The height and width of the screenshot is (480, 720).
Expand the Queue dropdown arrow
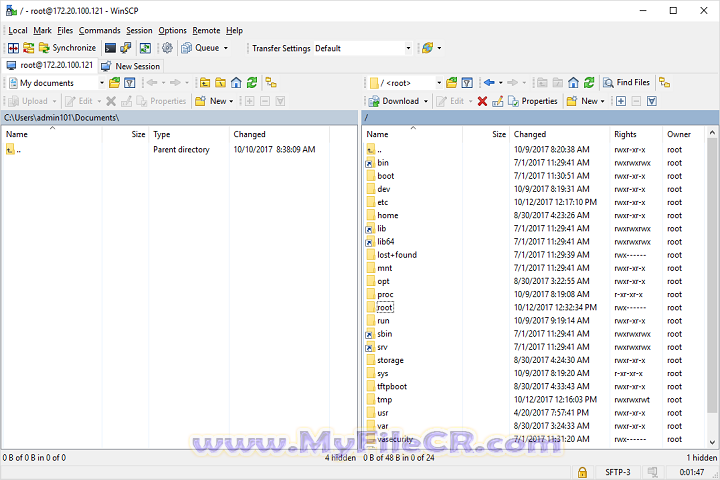225,48
